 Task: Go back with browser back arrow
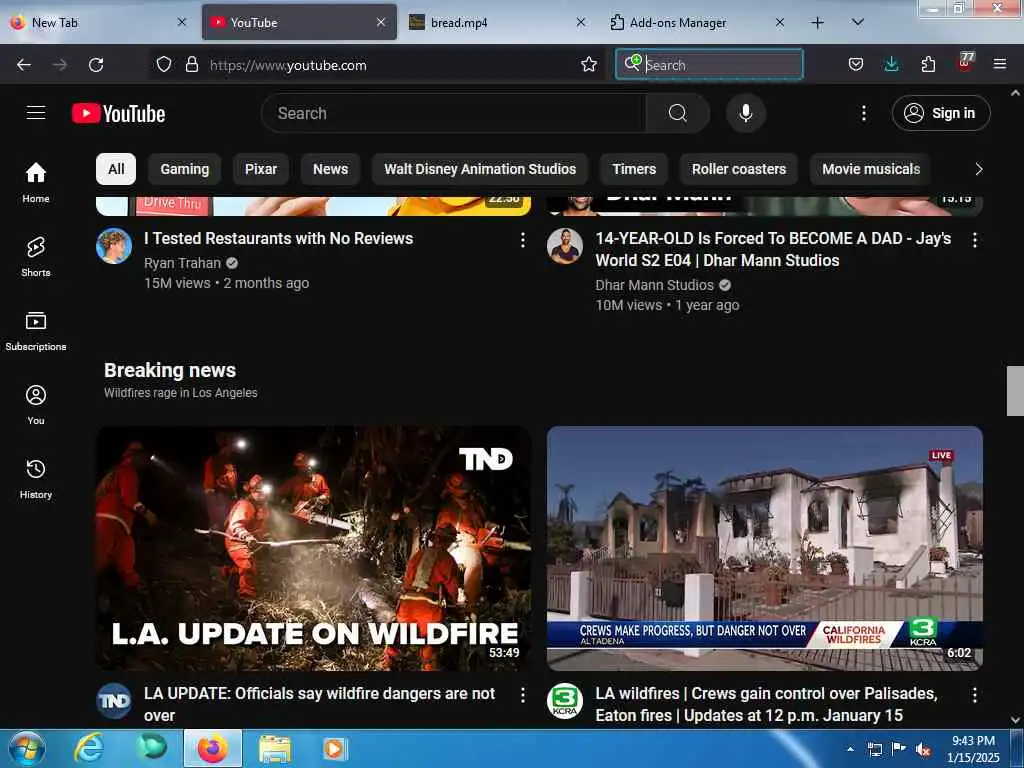click(24, 65)
